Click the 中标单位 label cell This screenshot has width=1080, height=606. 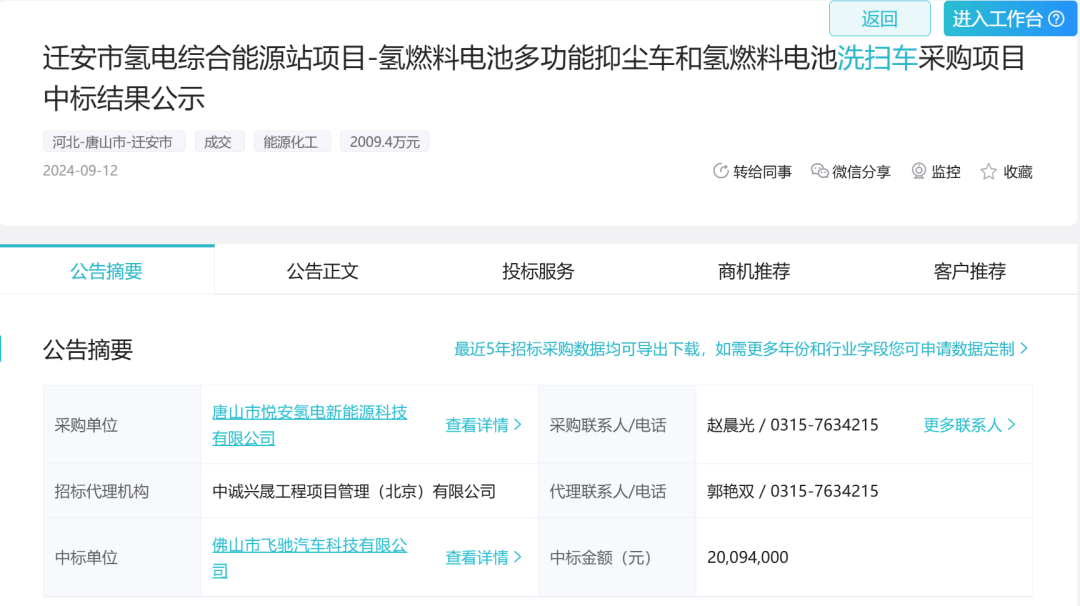pos(123,557)
